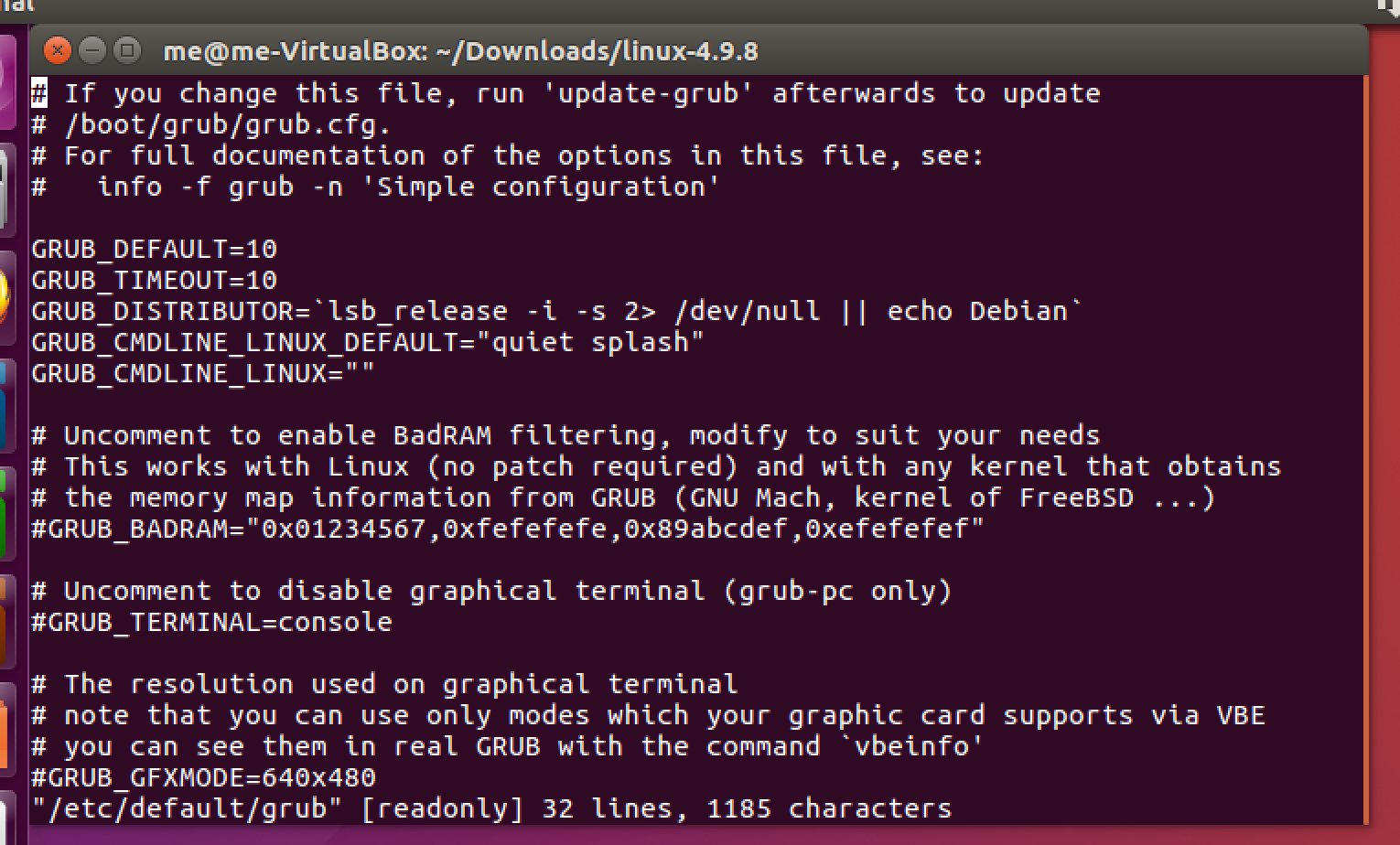
Task: Click the 'update-grub' word in first line
Action: click(647, 93)
